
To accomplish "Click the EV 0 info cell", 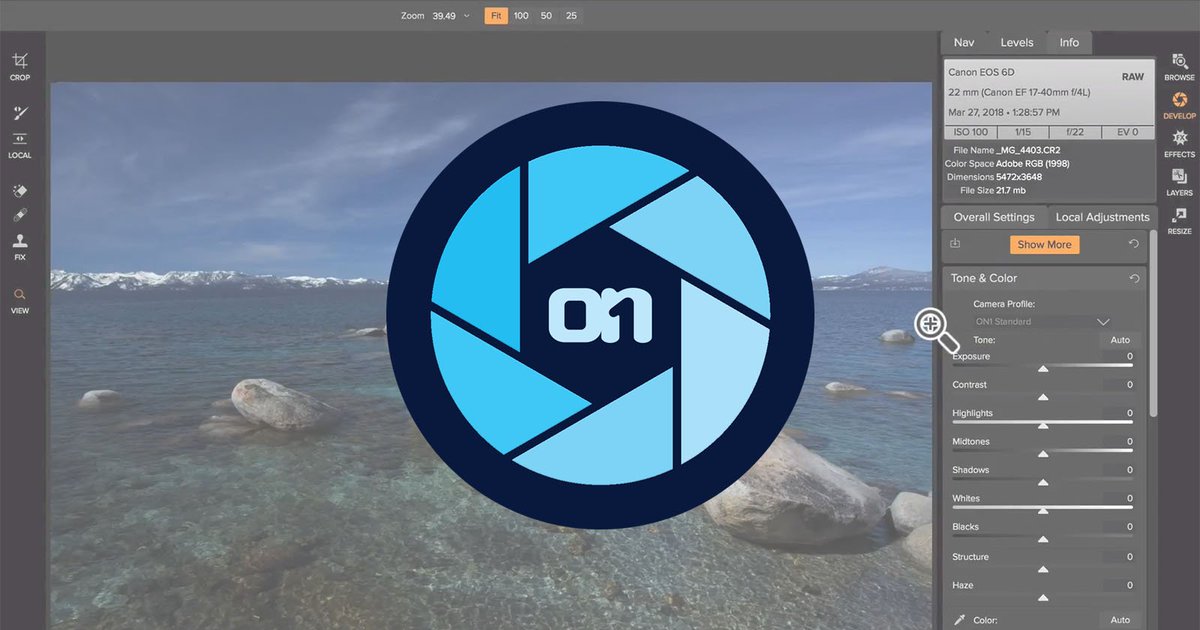I will point(1128,132).
